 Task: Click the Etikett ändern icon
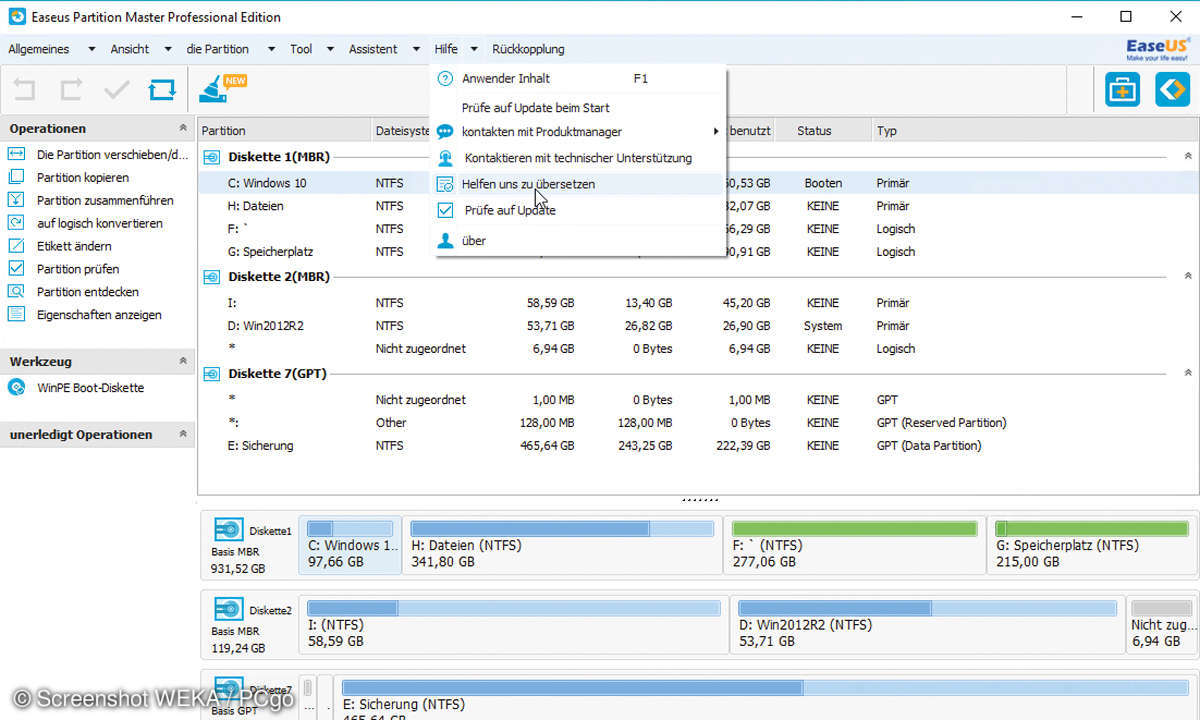(16, 246)
